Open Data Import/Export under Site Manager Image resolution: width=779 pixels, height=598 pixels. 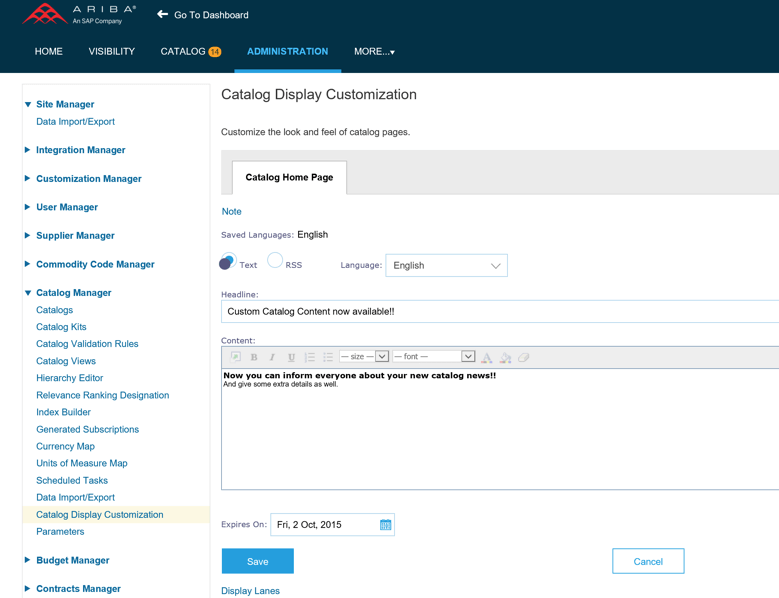point(76,122)
